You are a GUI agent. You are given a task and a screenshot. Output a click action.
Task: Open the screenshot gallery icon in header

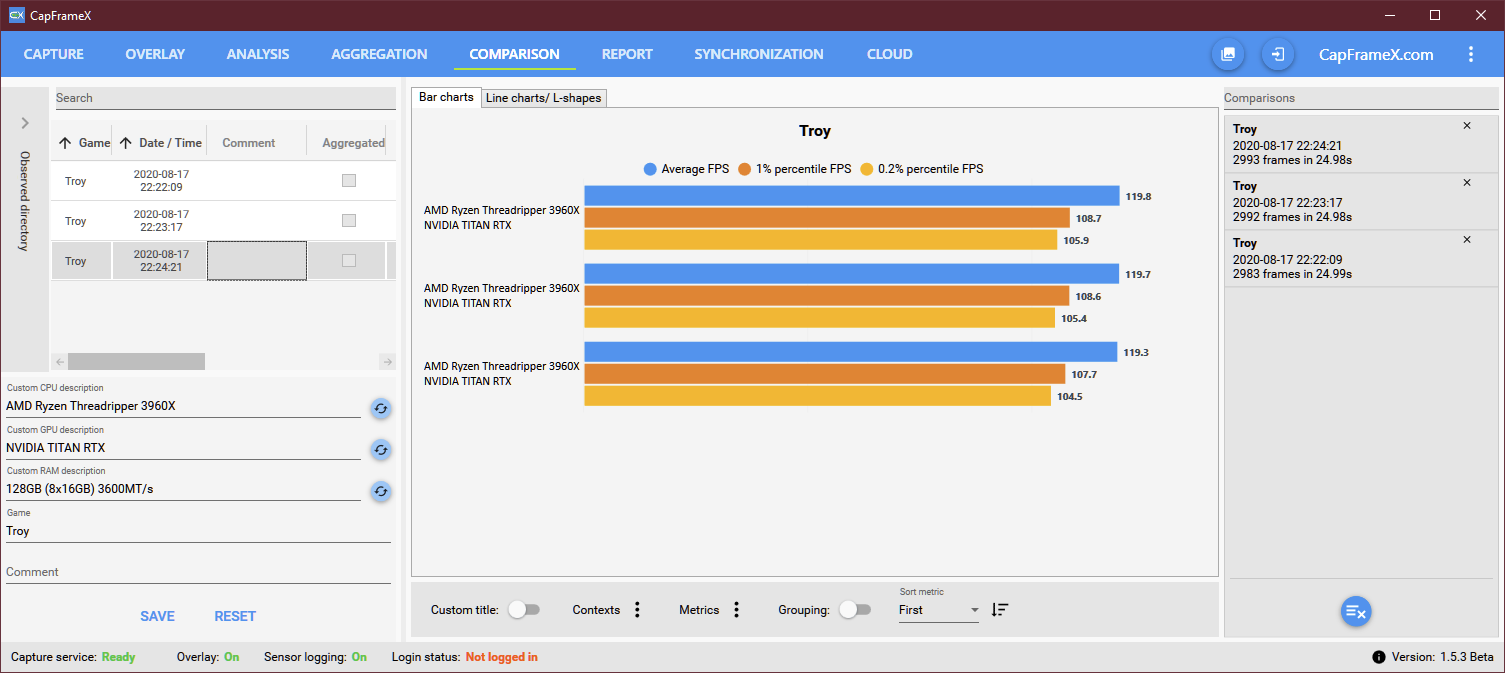click(1228, 54)
